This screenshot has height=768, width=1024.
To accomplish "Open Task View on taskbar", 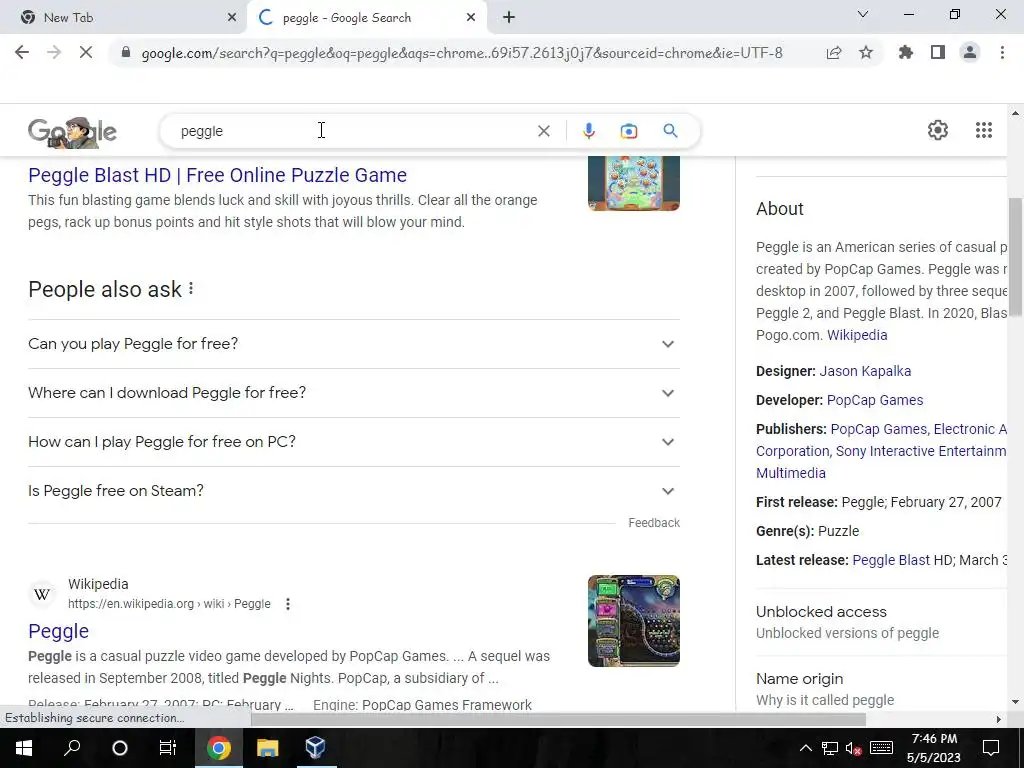I will [x=168, y=748].
